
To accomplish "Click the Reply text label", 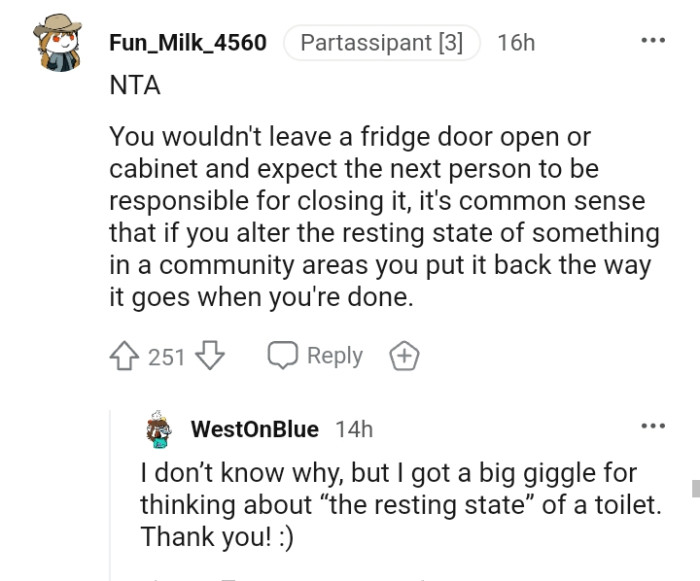I will click(334, 356).
